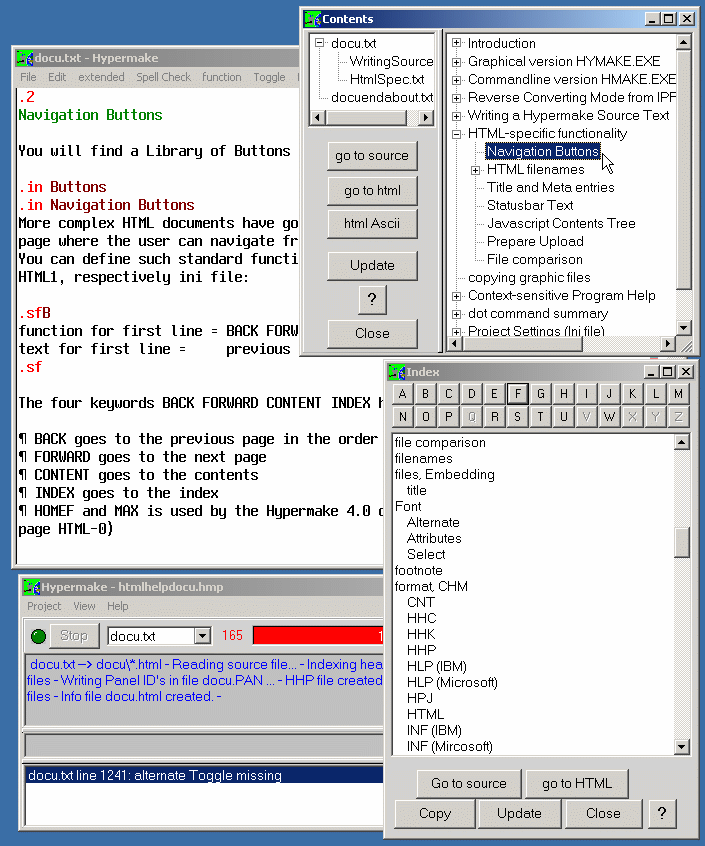Expand Commandline version HMAKE.EXE node
Screen dimensions: 705x846
coord(456,80)
